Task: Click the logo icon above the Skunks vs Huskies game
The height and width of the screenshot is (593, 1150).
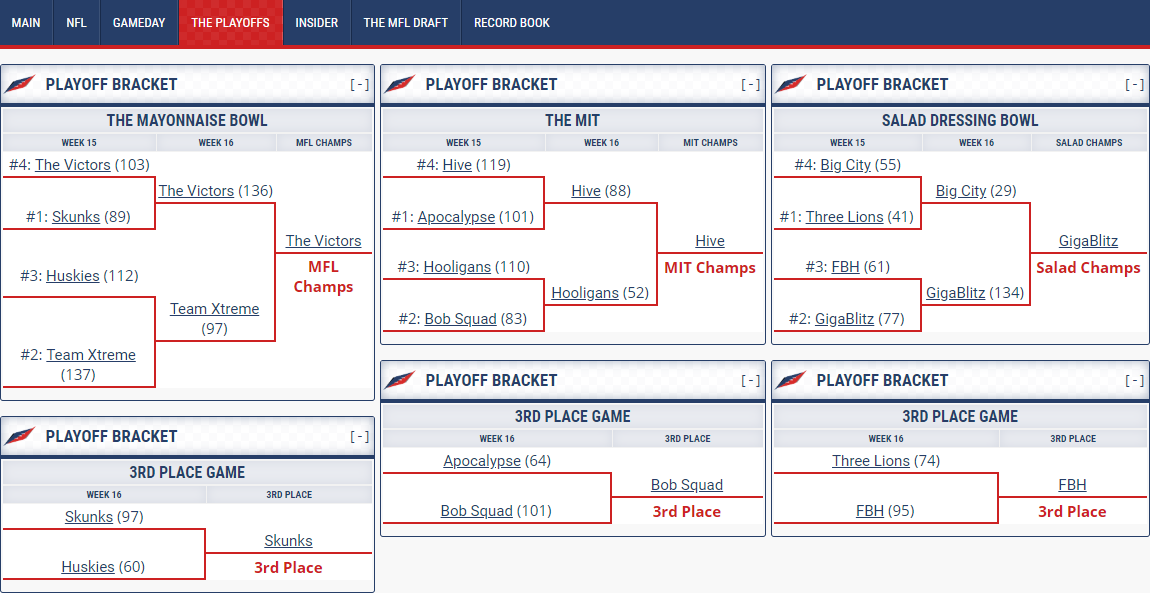Action: coord(20,437)
